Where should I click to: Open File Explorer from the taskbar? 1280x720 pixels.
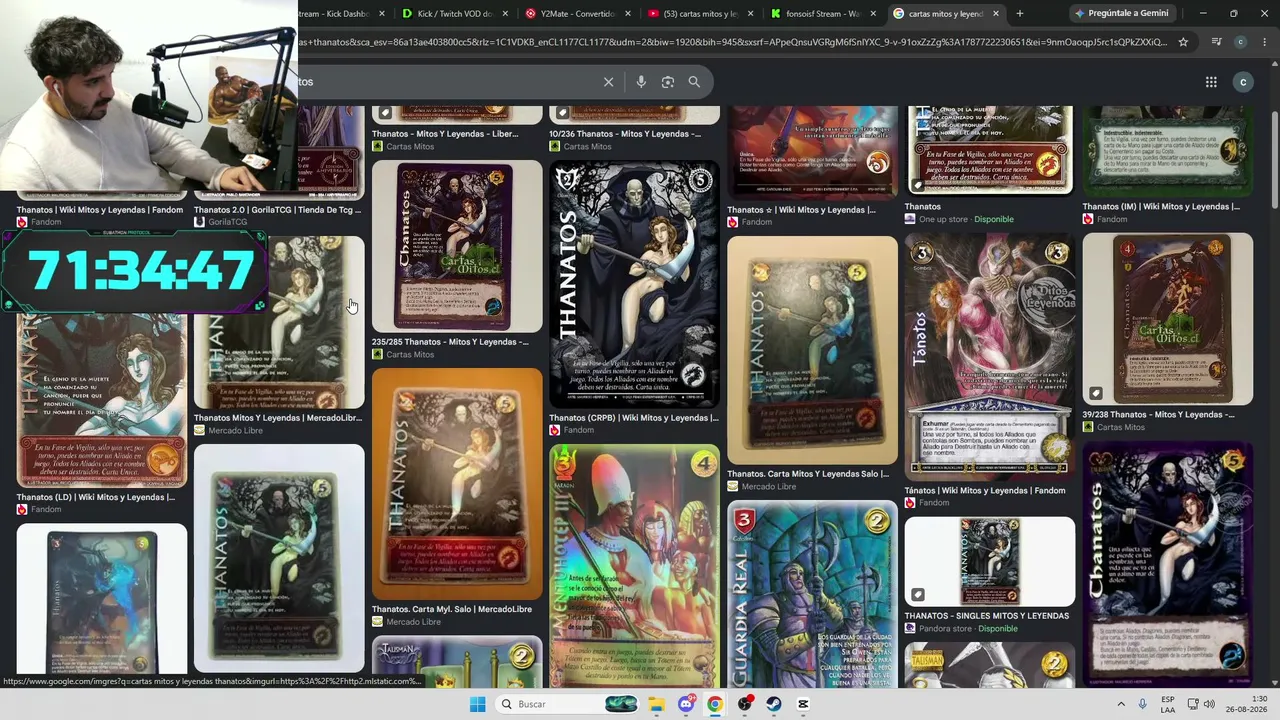point(656,704)
